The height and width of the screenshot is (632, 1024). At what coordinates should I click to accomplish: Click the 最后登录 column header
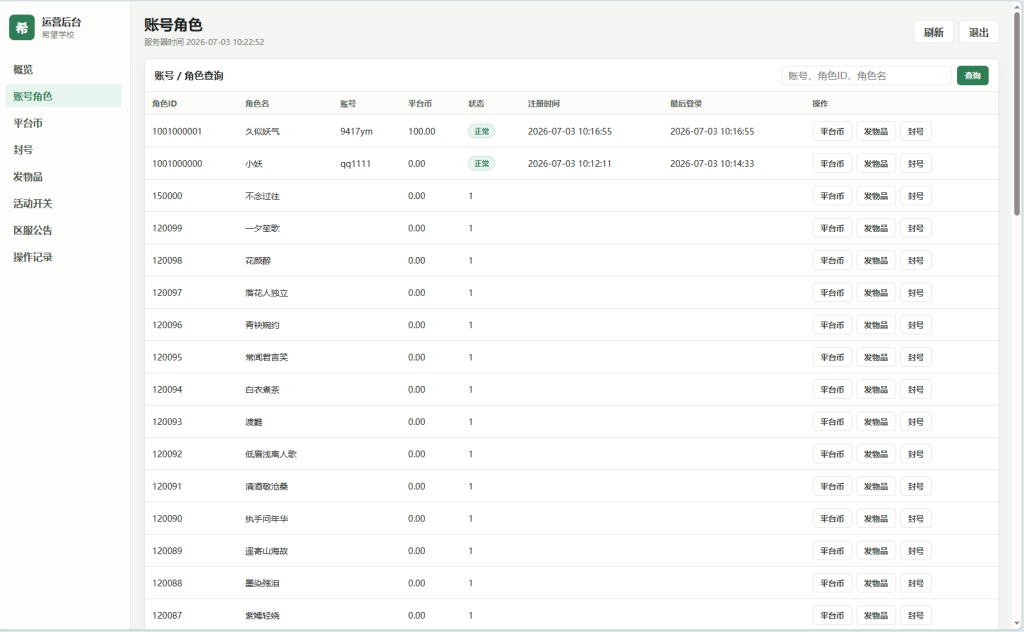686,104
